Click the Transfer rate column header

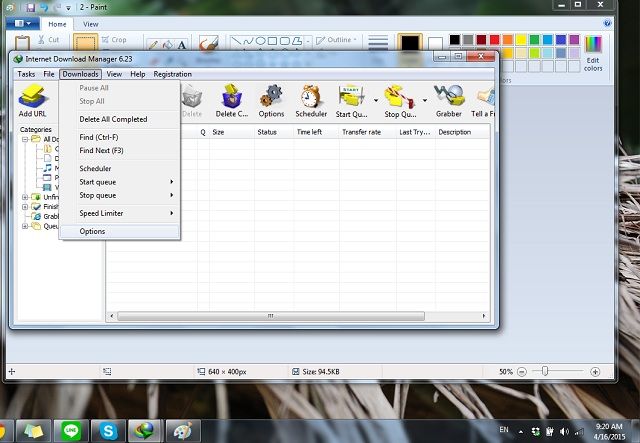(361, 131)
